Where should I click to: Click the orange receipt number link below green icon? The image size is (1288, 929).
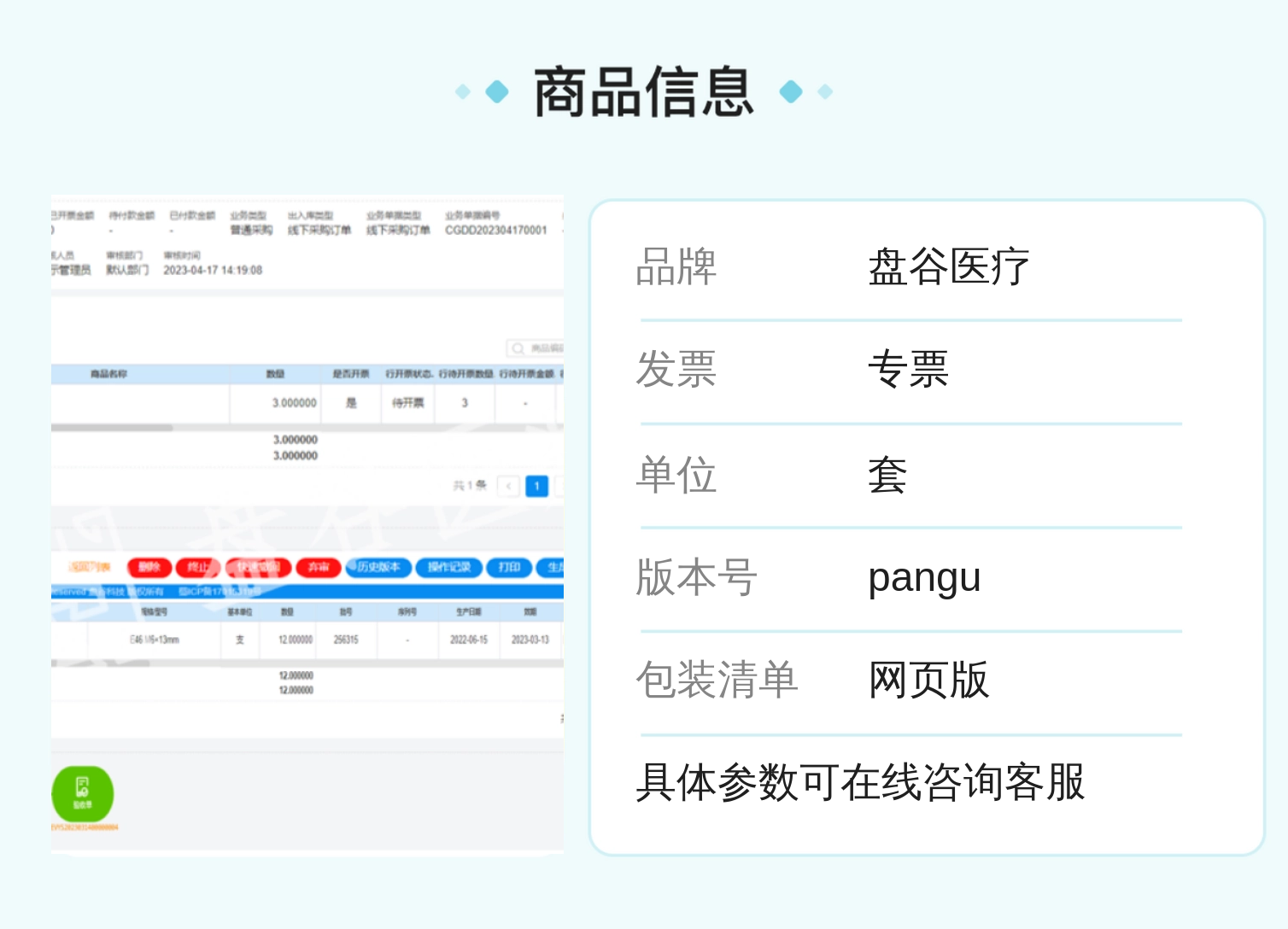[x=85, y=827]
